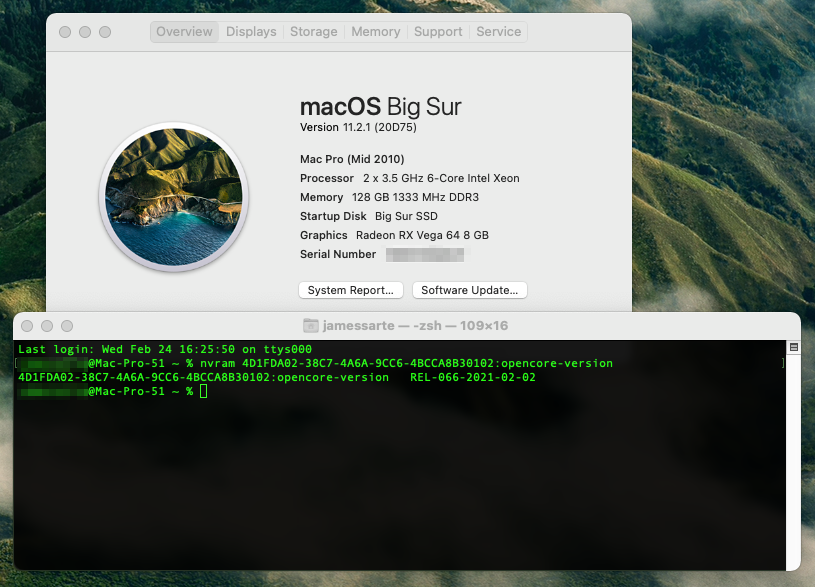Click the Terminal scrollback marker icon
This screenshot has width=815, height=587.
[794, 347]
